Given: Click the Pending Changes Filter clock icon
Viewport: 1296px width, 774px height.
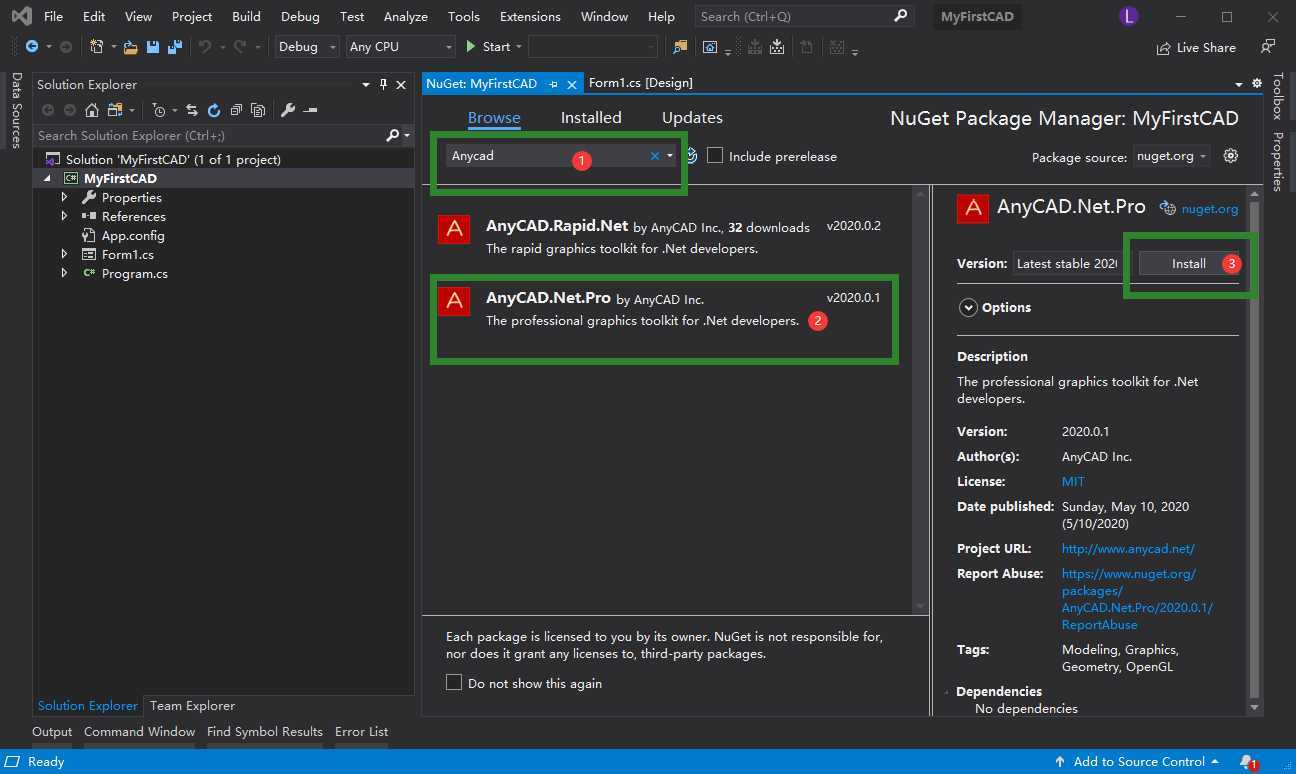Looking at the screenshot, I should coord(159,110).
